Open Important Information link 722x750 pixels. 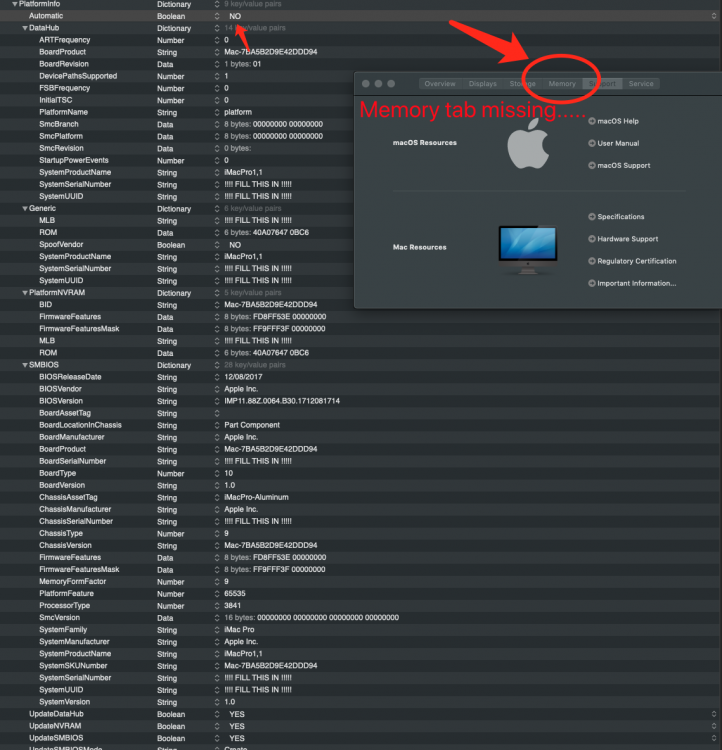tap(637, 283)
